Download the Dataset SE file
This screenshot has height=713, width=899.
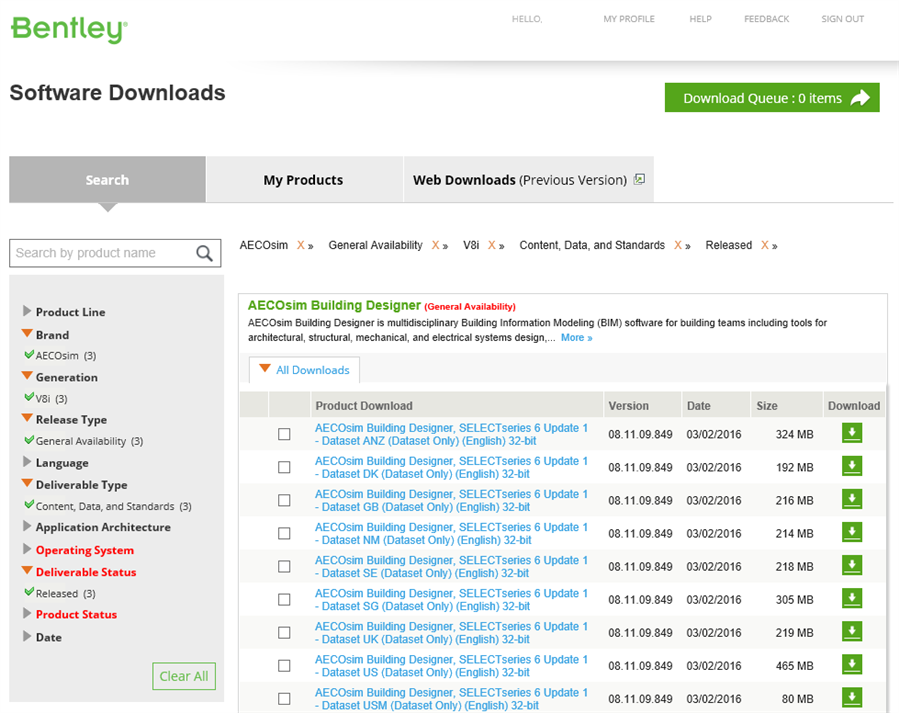[x=852, y=566]
